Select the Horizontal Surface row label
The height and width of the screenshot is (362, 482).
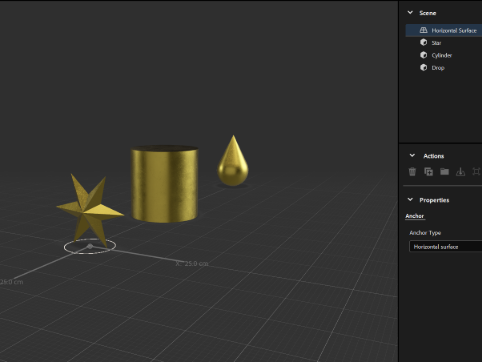(454, 30)
